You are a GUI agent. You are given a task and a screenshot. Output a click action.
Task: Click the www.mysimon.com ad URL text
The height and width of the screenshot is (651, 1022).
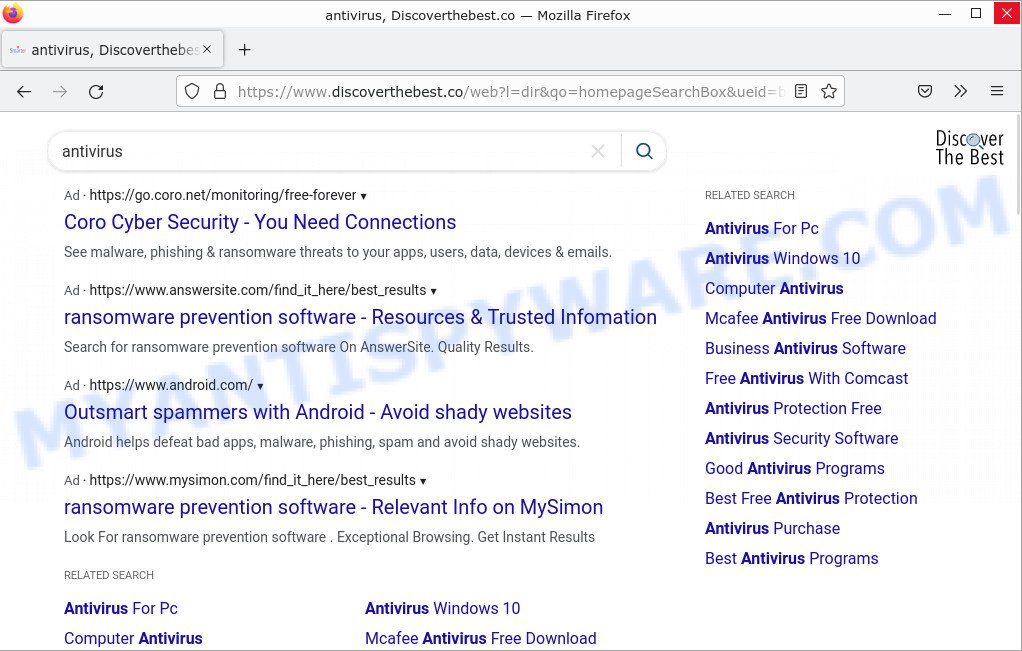click(252, 481)
